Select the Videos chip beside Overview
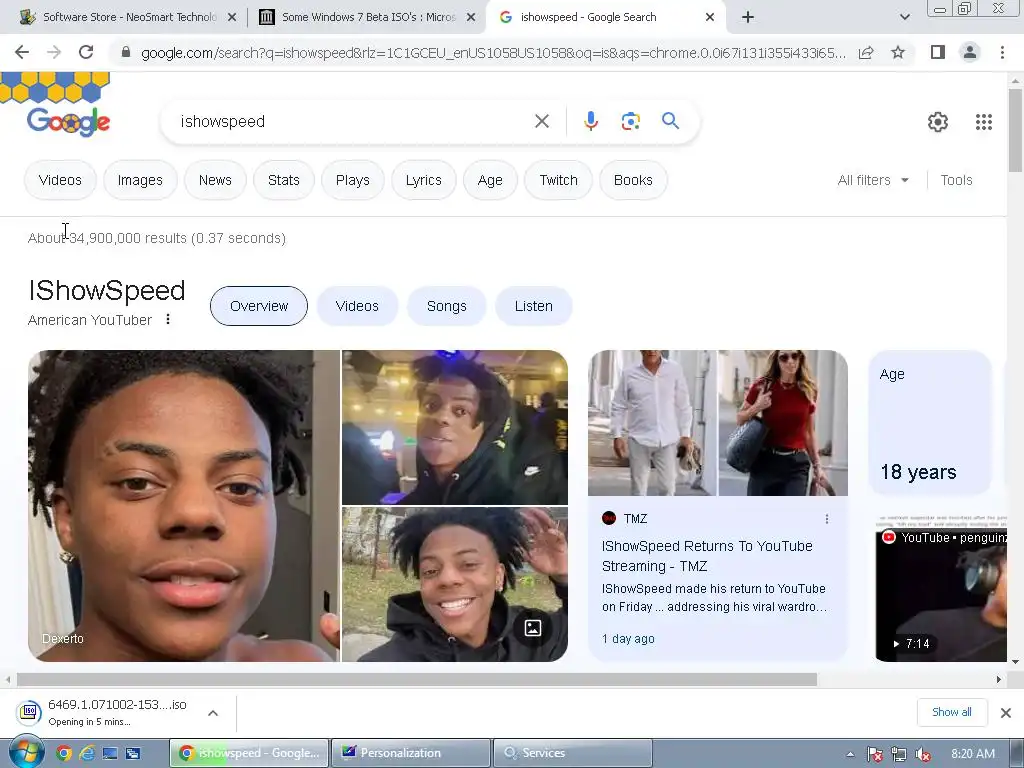The image size is (1024, 768). pos(357,306)
